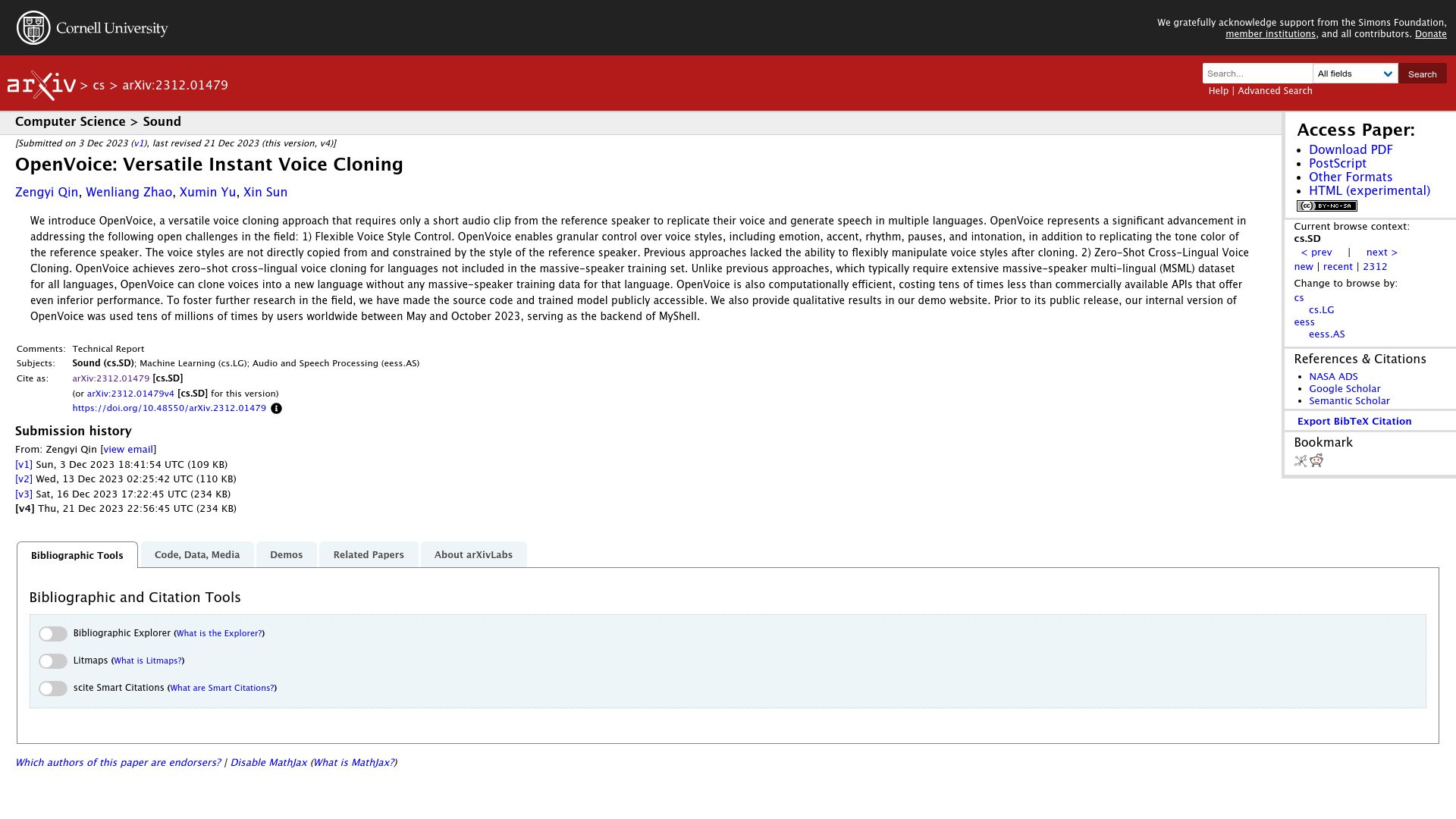Open the NASA ADS link
Image resolution: width=1456 pixels, height=819 pixels.
pyautogui.click(x=1333, y=377)
